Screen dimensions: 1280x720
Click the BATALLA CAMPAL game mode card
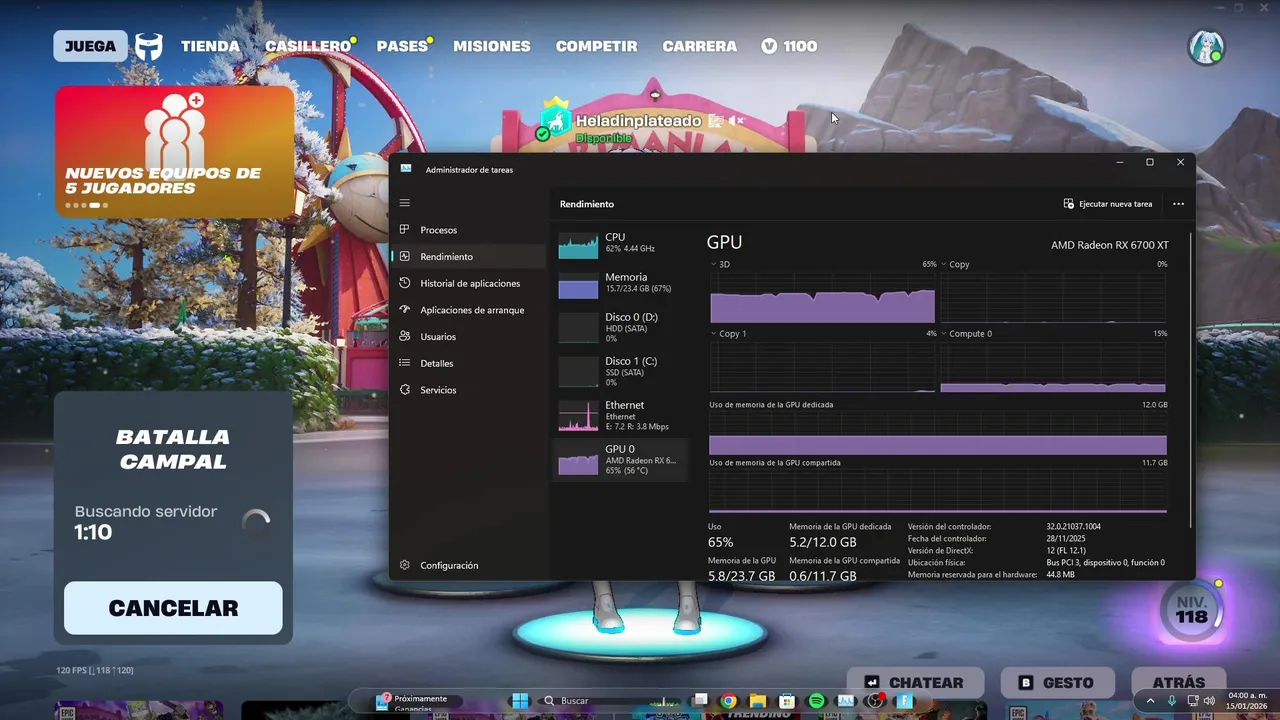point(173,450)
